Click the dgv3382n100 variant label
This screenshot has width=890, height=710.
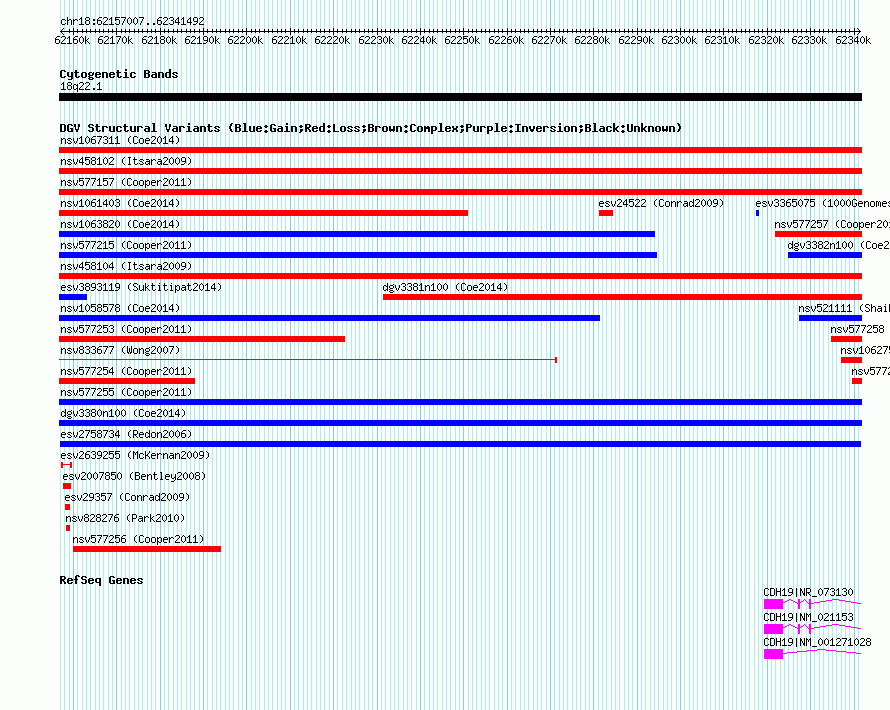click(x=838, y=245)
